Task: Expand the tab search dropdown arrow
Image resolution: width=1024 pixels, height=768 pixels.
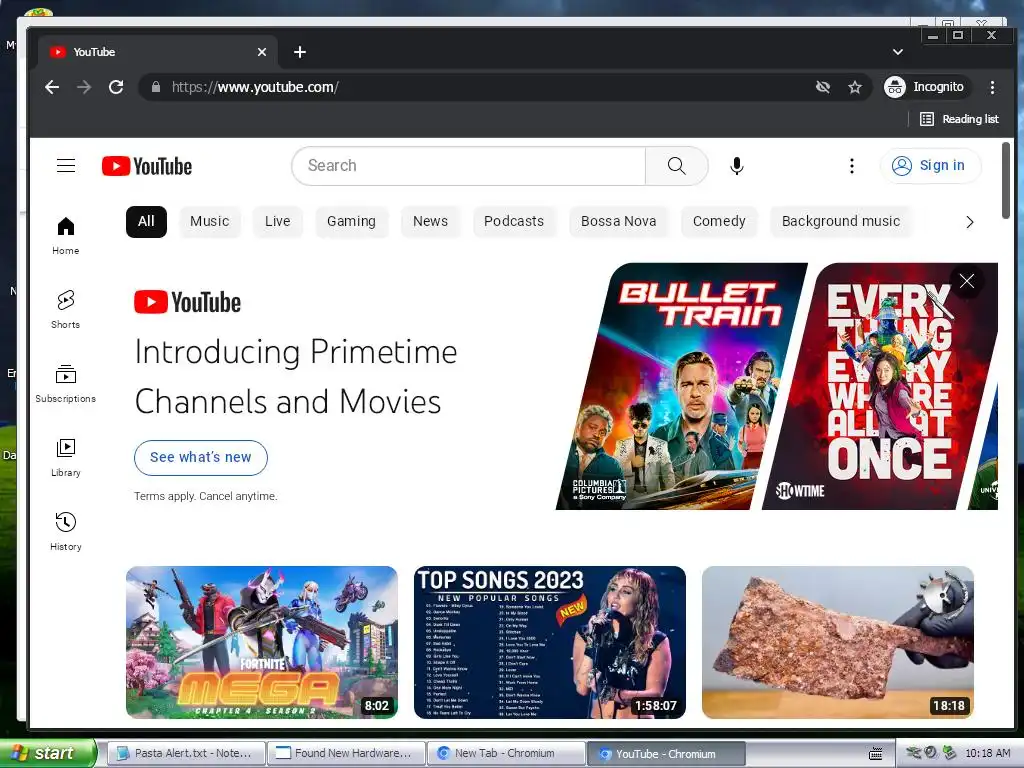Action: pyautogui.click(x=898, y=52)
